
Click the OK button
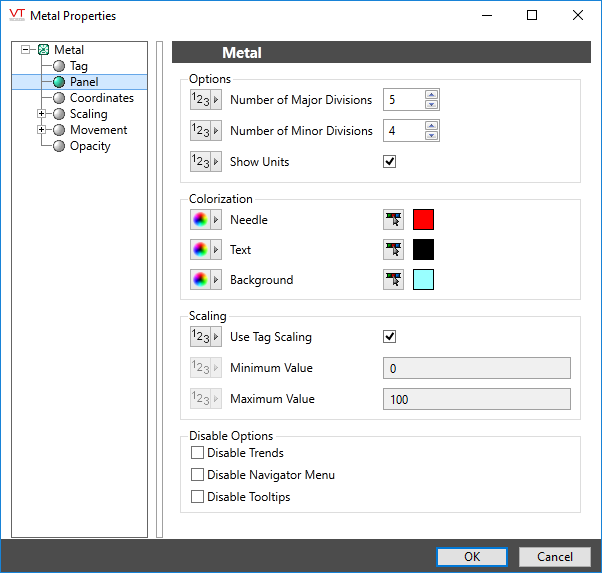pyautogui.click(x=472, y=557)
